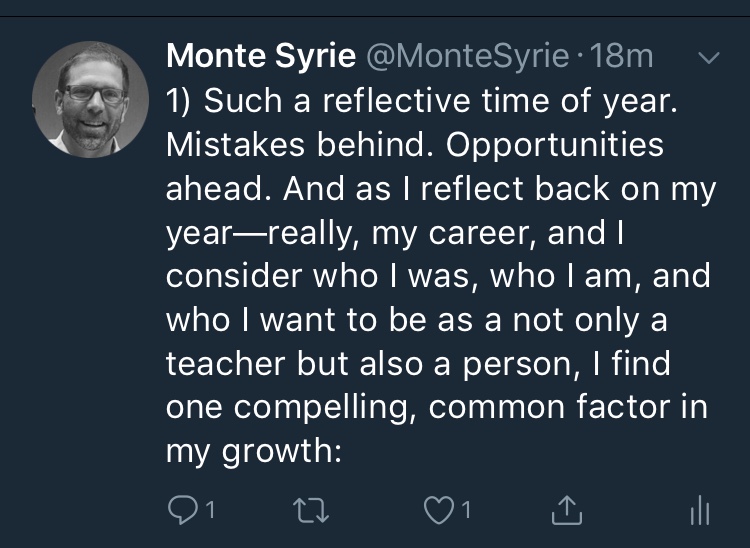Screen dimensions: 750x548
Task: Open Monte Syrie's profile photo
Action: (90, 100)
